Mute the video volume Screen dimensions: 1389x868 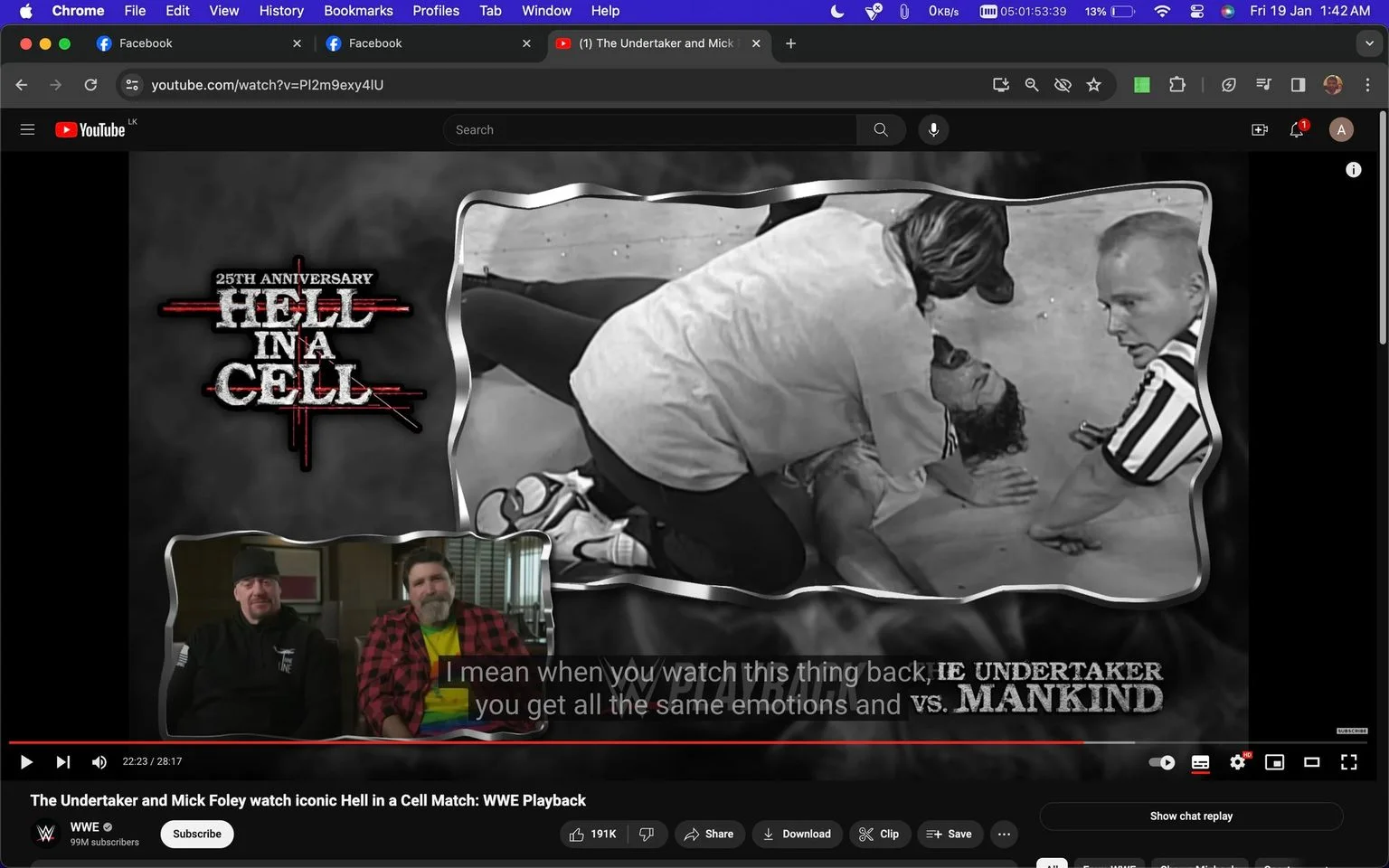point(99,762)
